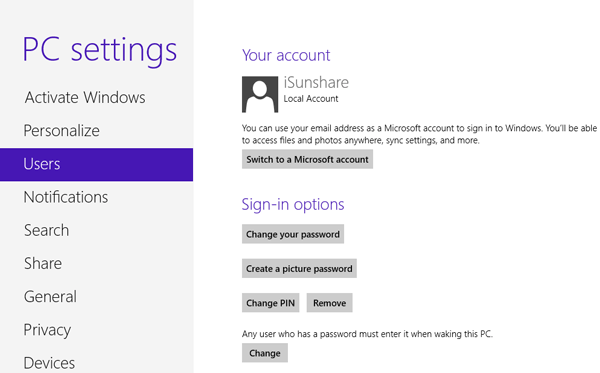Click the Microsoft account description paragraph

(419, 134)
